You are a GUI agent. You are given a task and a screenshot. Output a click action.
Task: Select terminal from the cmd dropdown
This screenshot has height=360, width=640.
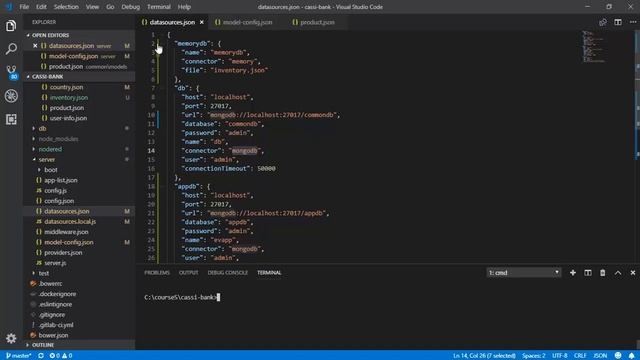coord(524,273)
